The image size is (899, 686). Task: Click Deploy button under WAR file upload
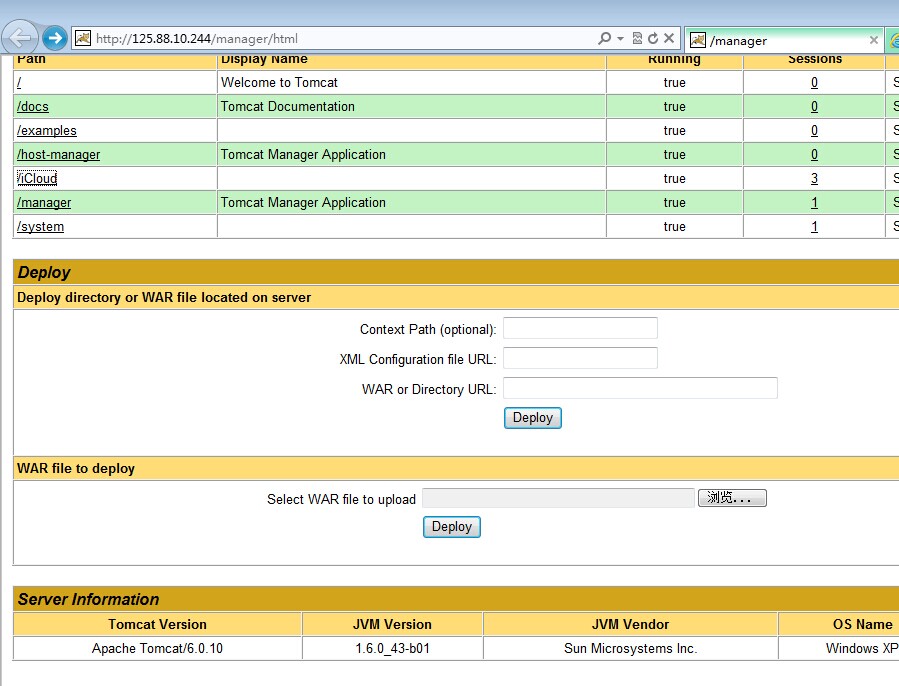pos(452,527)
